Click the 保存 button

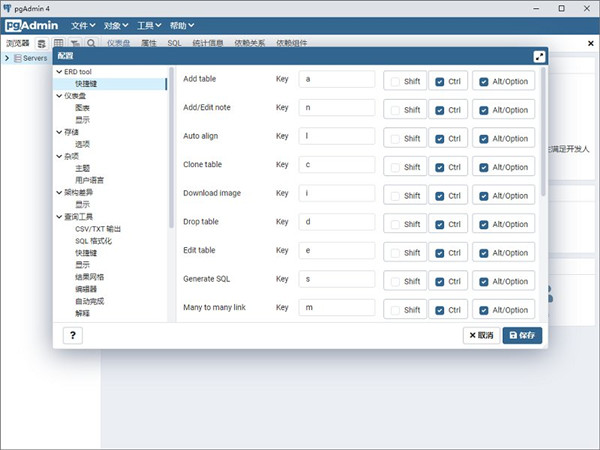pos(522,335)
